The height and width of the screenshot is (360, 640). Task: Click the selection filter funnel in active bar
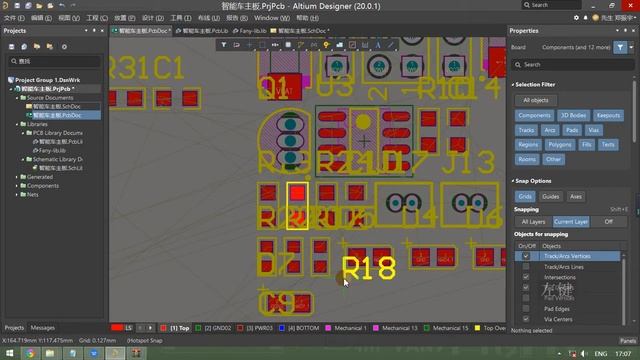(224, 44)
